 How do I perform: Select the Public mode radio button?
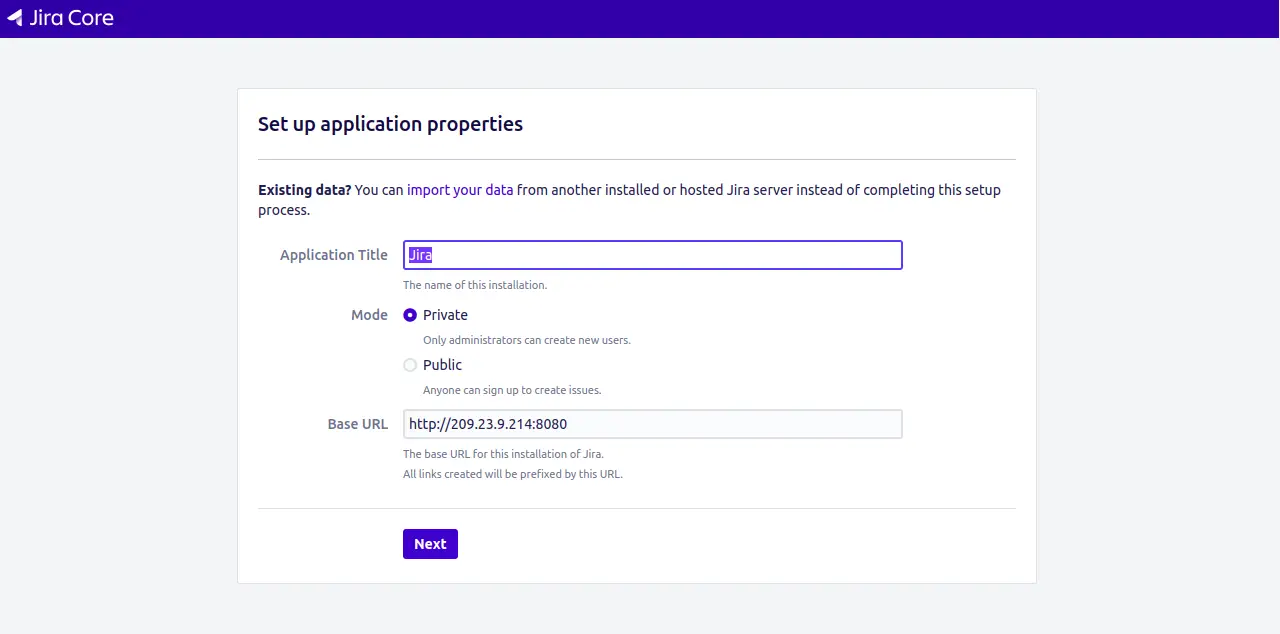(410, 365)
